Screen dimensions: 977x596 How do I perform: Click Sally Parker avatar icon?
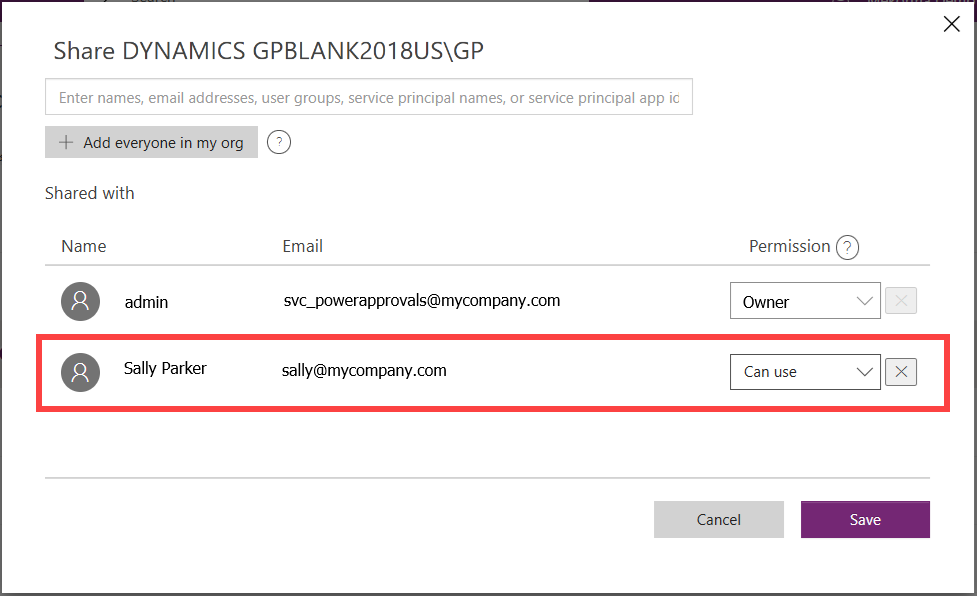click(x=80, y=372)
